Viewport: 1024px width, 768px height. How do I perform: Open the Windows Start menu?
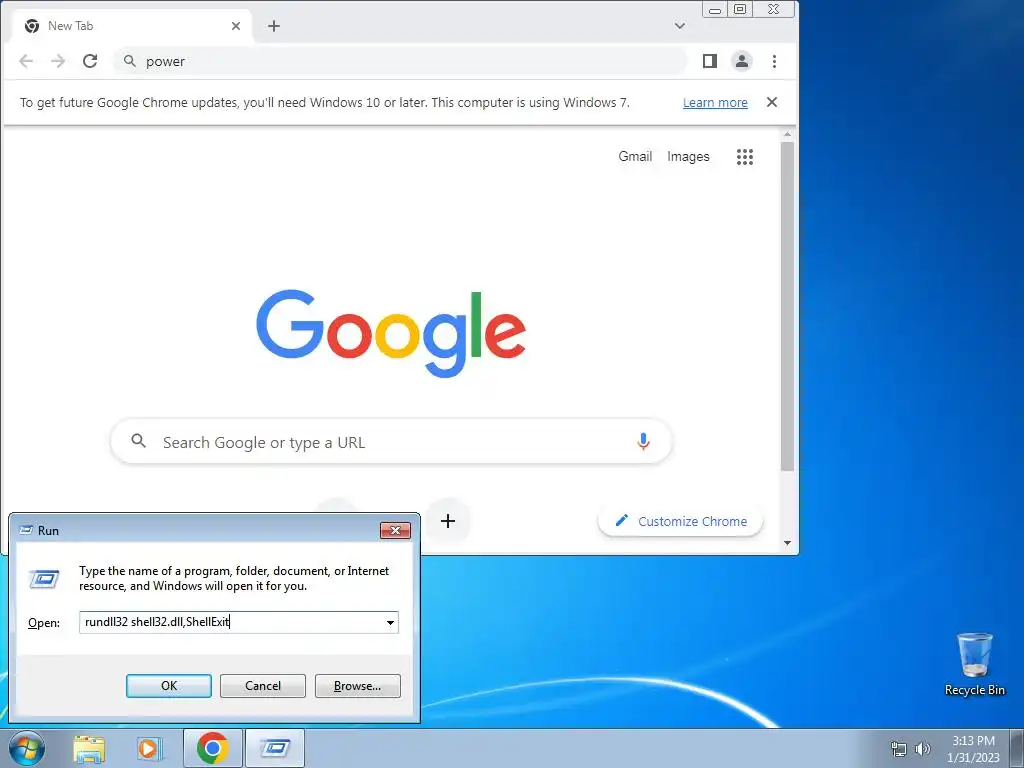(x=27, y=748)
